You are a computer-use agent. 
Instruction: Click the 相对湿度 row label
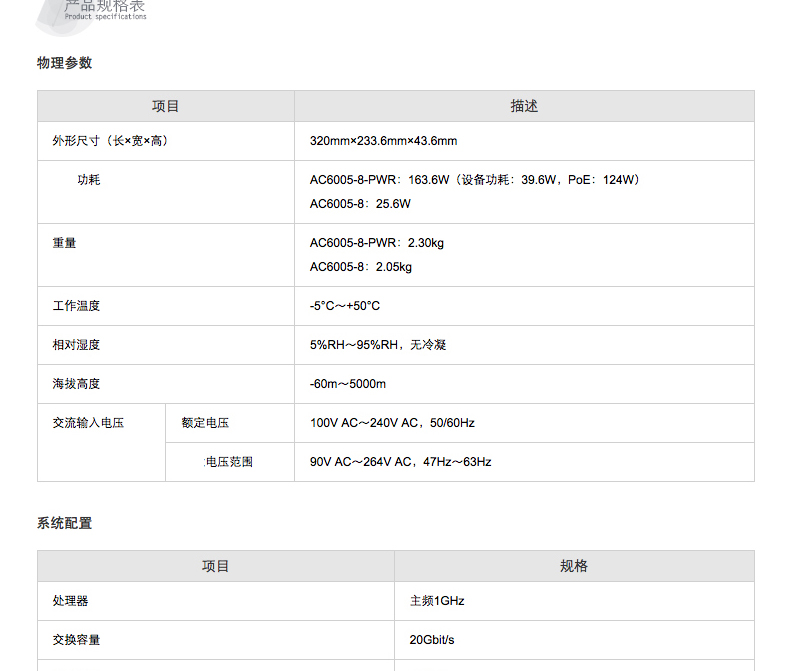(x=76, y=345)
